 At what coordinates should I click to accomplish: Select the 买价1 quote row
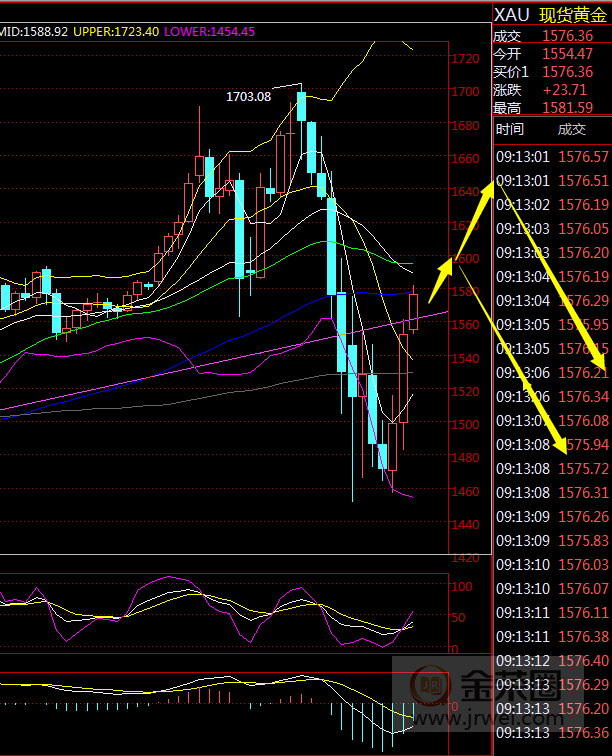click(551, 71)
